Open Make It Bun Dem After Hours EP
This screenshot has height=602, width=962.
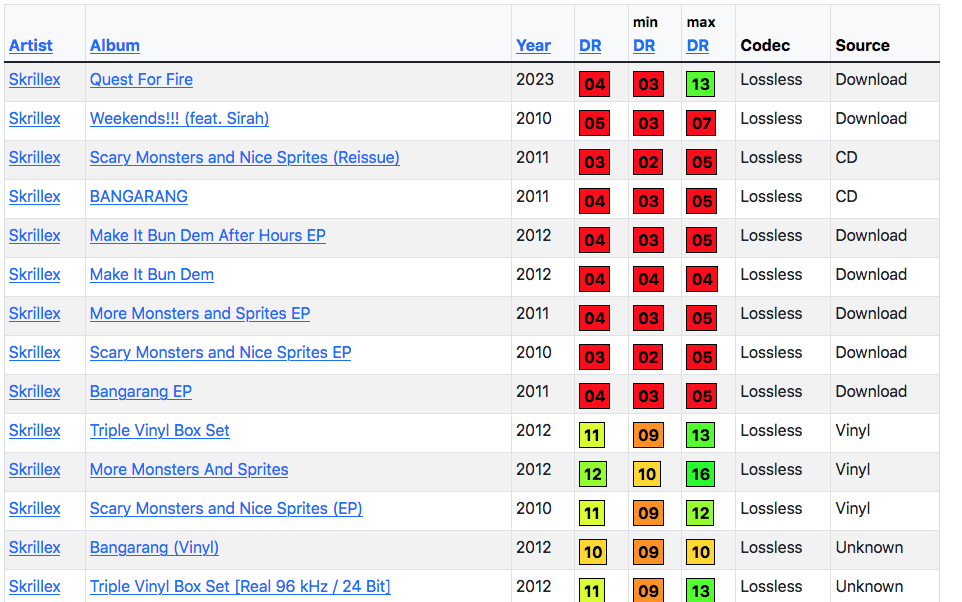point(207,236)
